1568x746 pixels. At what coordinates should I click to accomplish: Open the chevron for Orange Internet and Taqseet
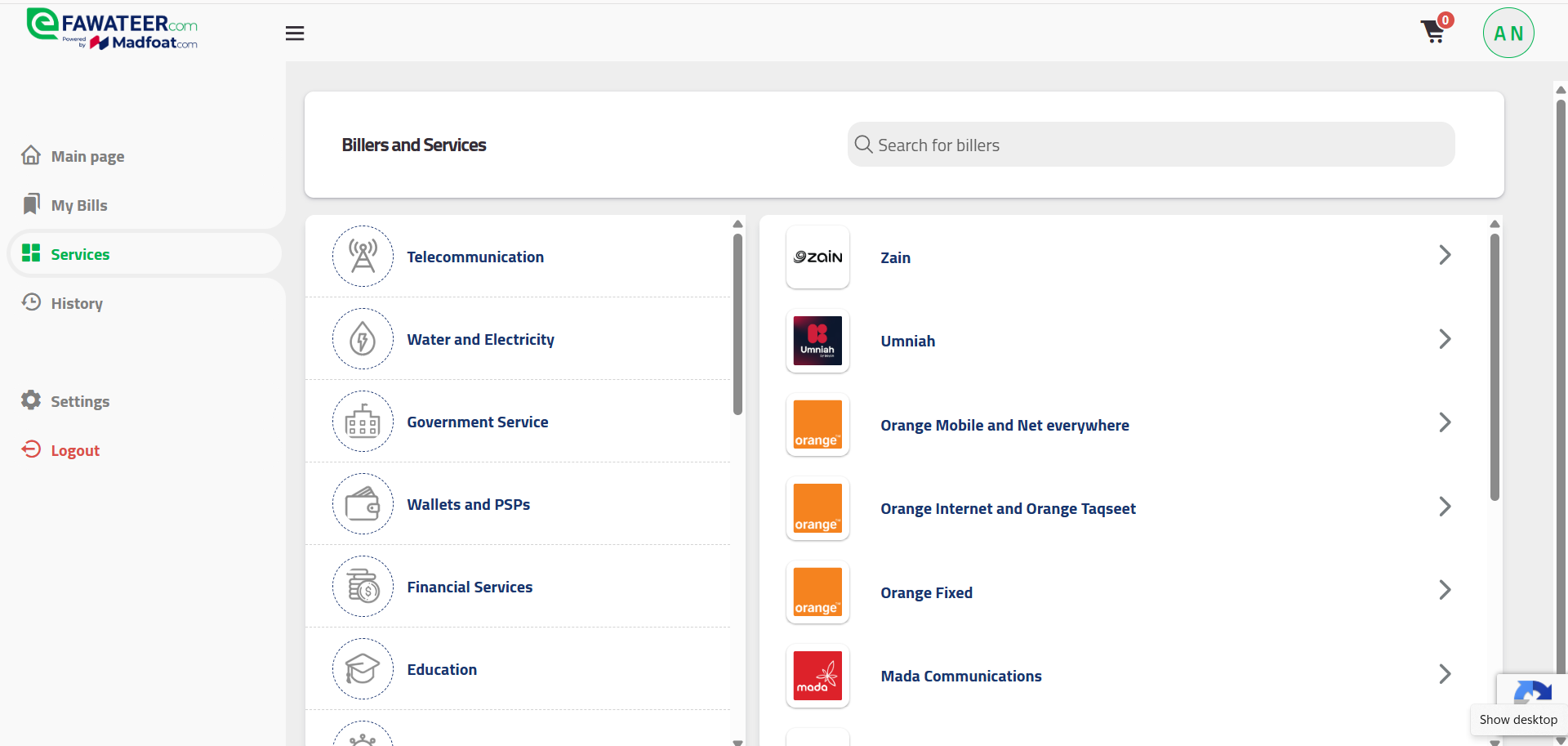pyautogui.click(x=1444, y=507)
